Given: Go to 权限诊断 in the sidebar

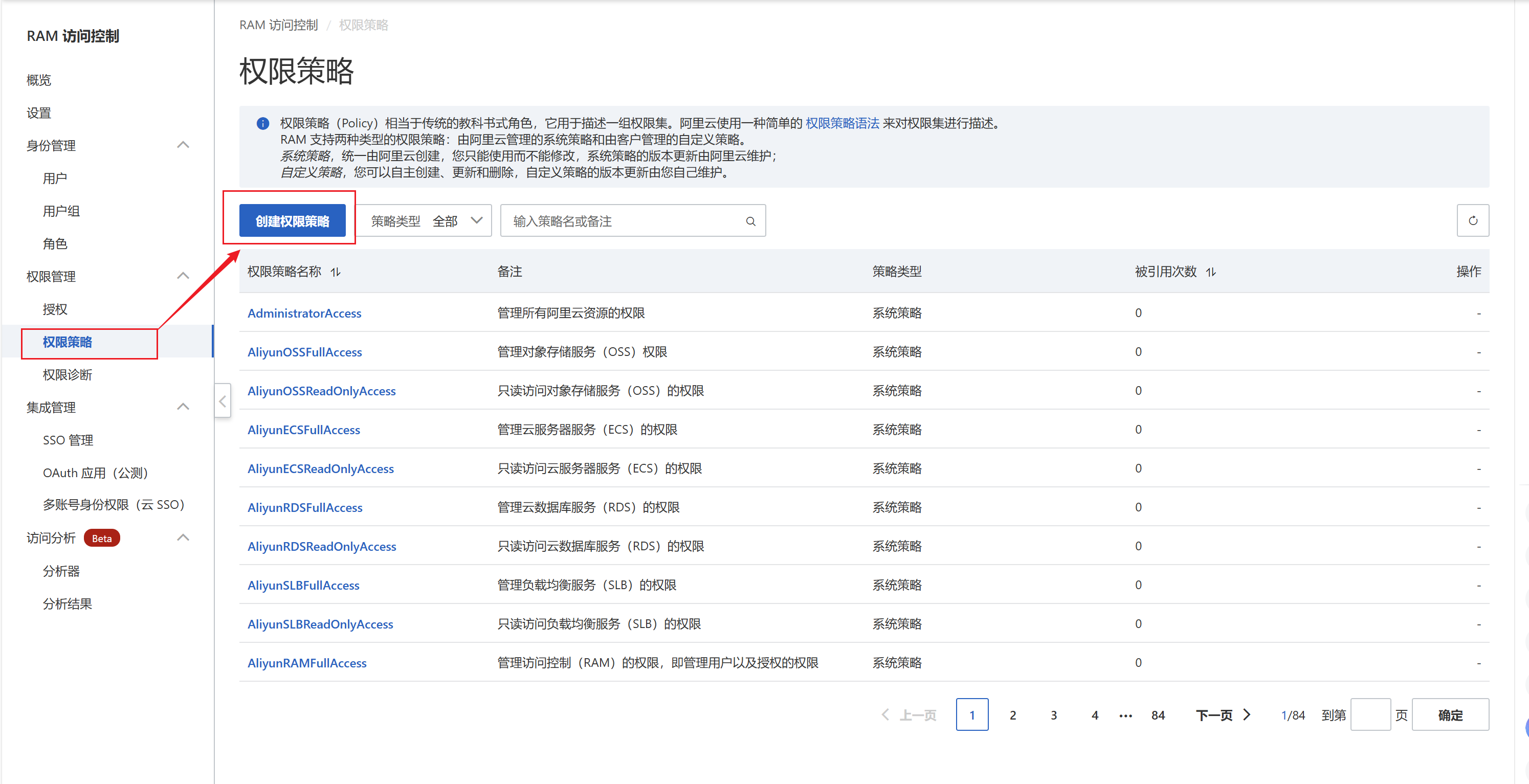Looking at the screenshot, I should pyautogui.click(x=67, y=374).
